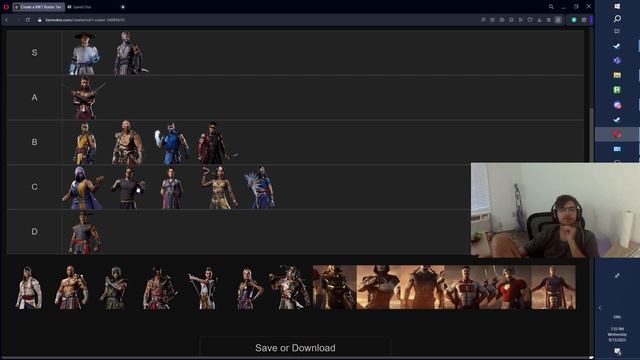Viewport: 640px width, 360px height.
Task: Show hidden system tray icons chevron
Action: (600, 308)
